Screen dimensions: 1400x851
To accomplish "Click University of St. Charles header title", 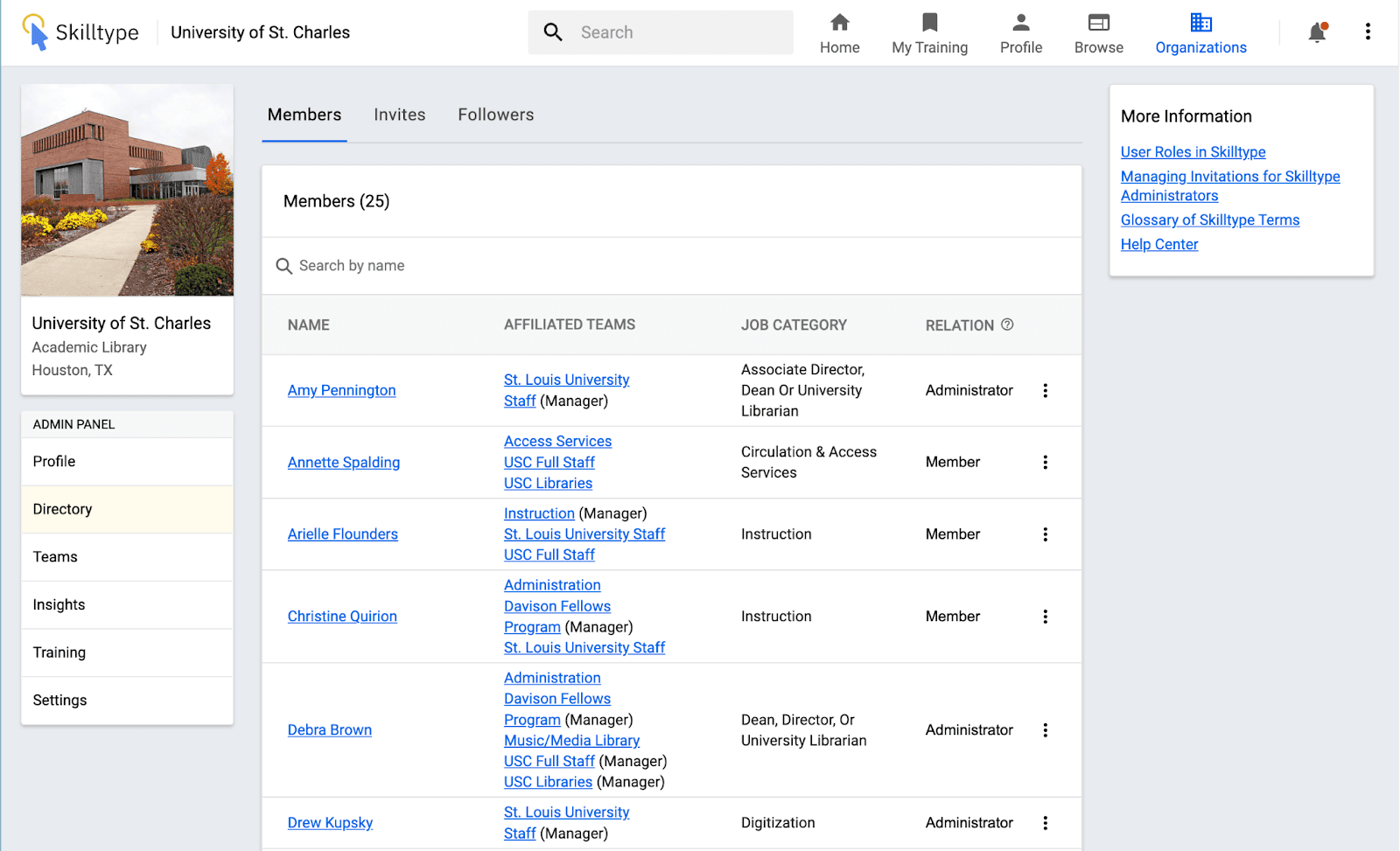I will [260, 32].
